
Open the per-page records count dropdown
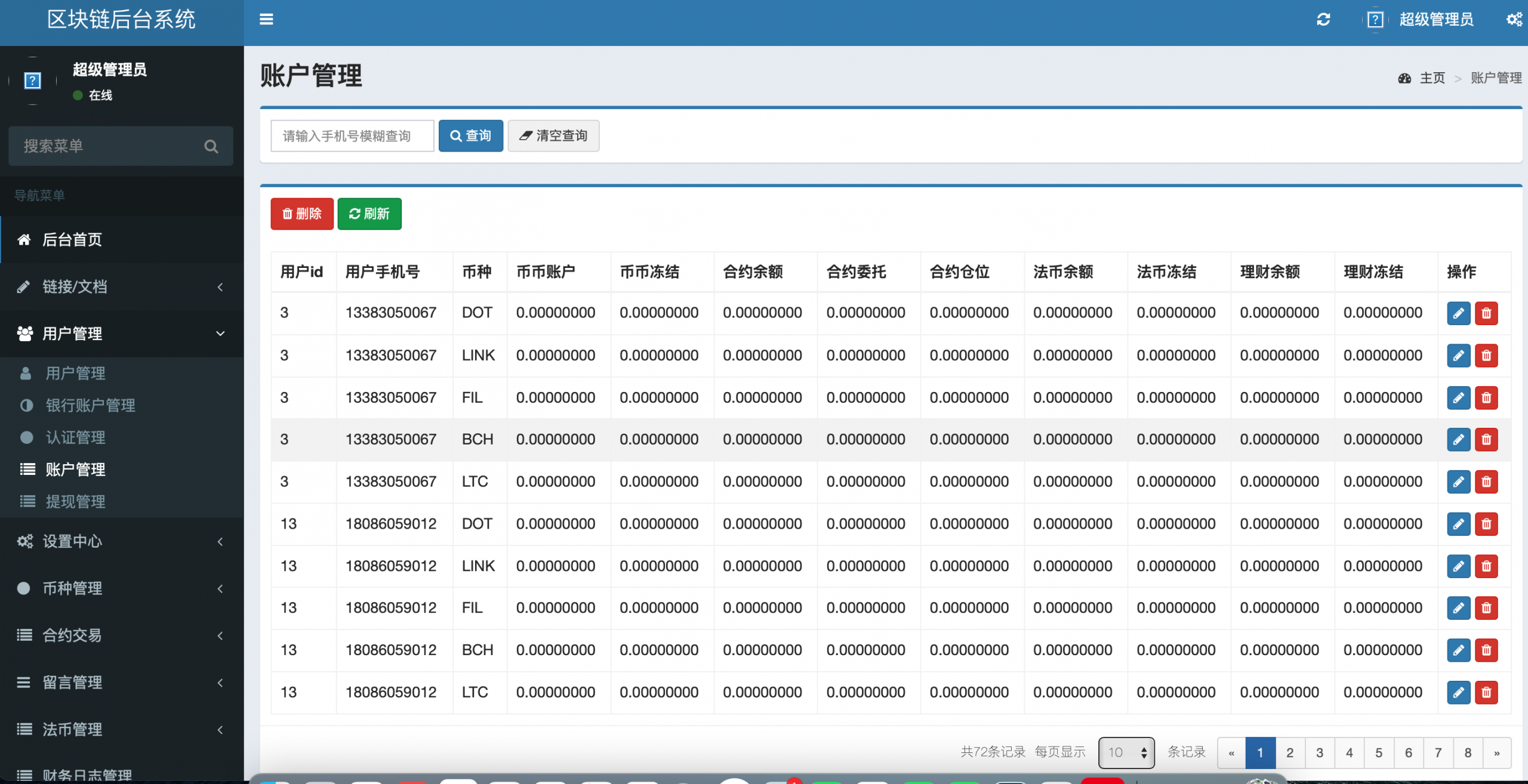click(1126, 752)
